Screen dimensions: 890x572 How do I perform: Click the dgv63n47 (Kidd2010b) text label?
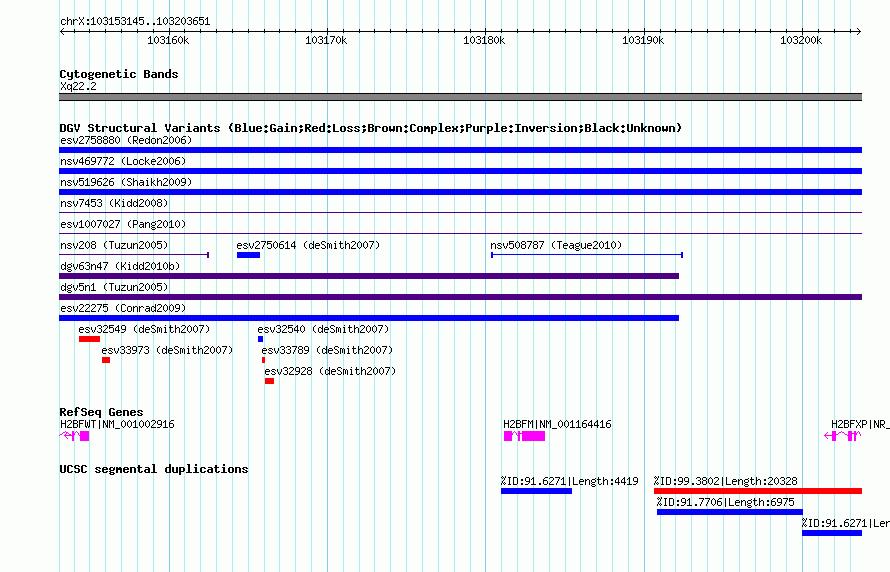coord(120,266)
